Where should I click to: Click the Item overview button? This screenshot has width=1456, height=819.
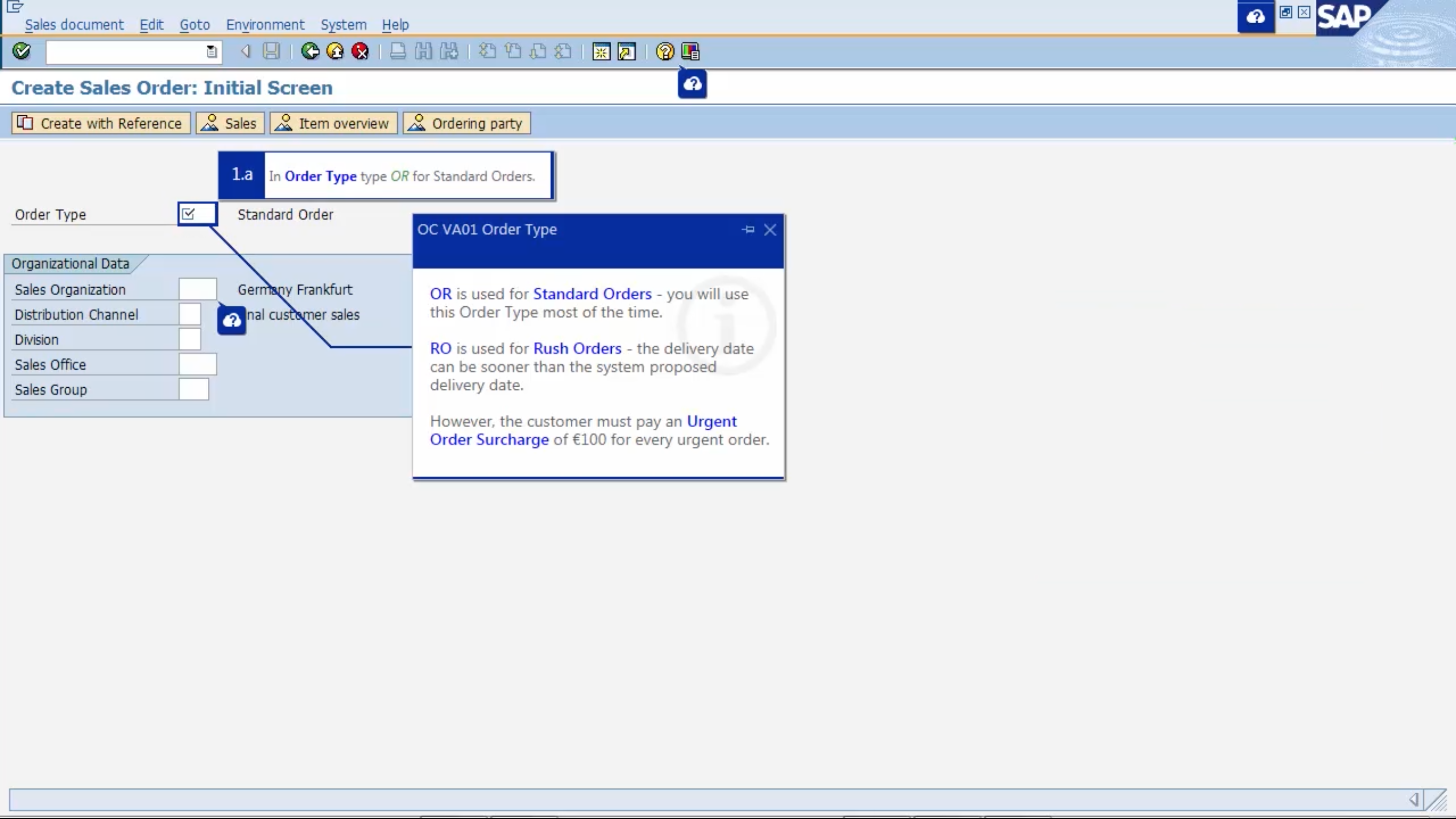334,123
